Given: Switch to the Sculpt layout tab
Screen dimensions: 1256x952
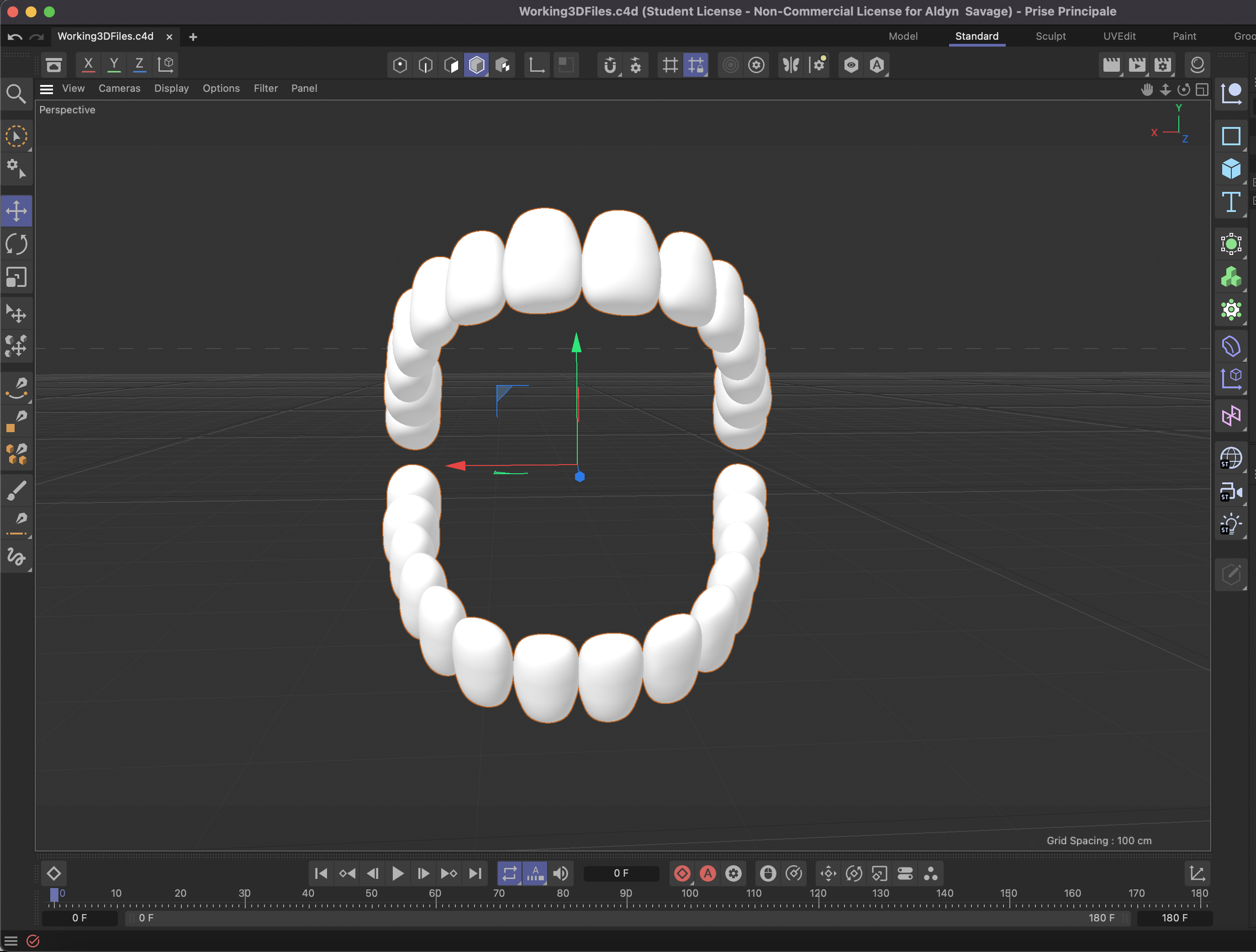Looking at the screenshot, I should [x=1050, y=37].
